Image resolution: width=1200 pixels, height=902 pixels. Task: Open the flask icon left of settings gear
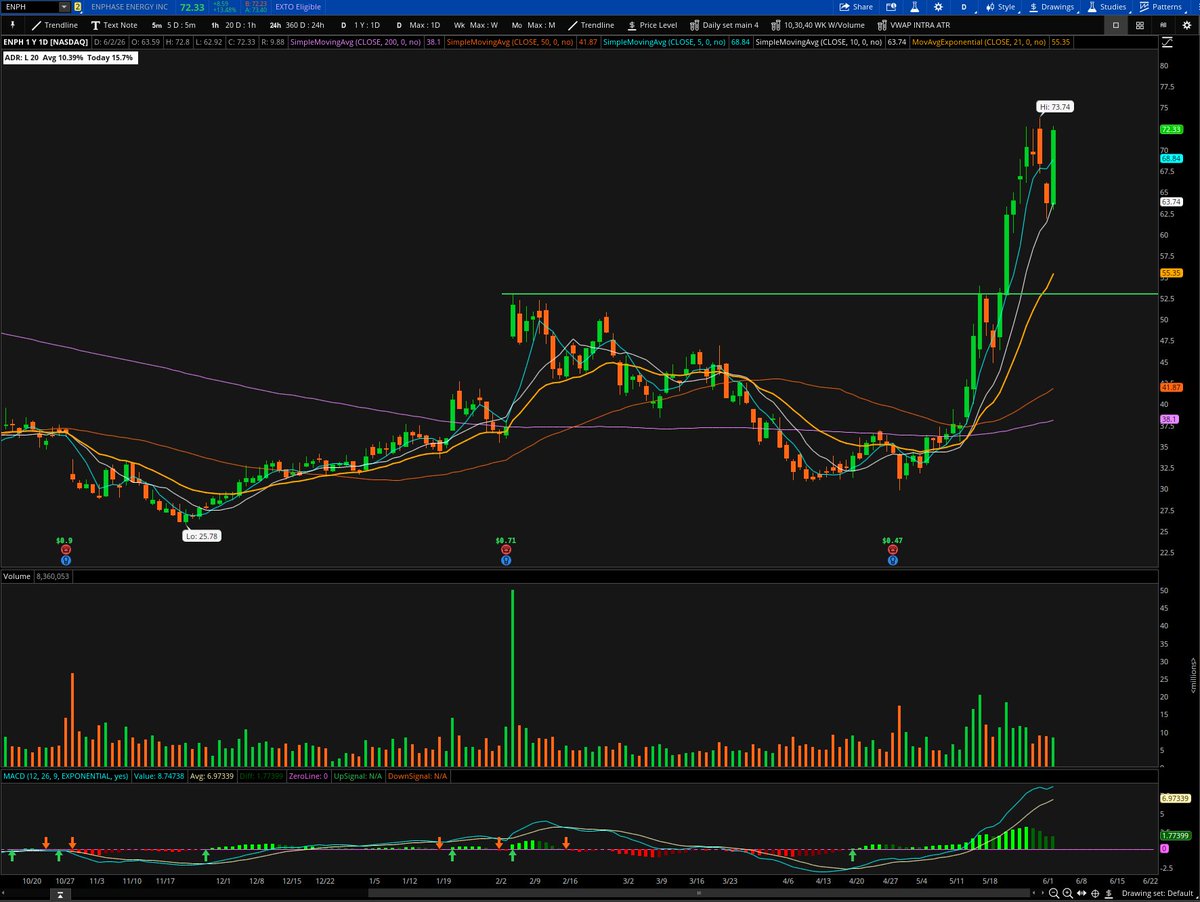coord(914,7)
